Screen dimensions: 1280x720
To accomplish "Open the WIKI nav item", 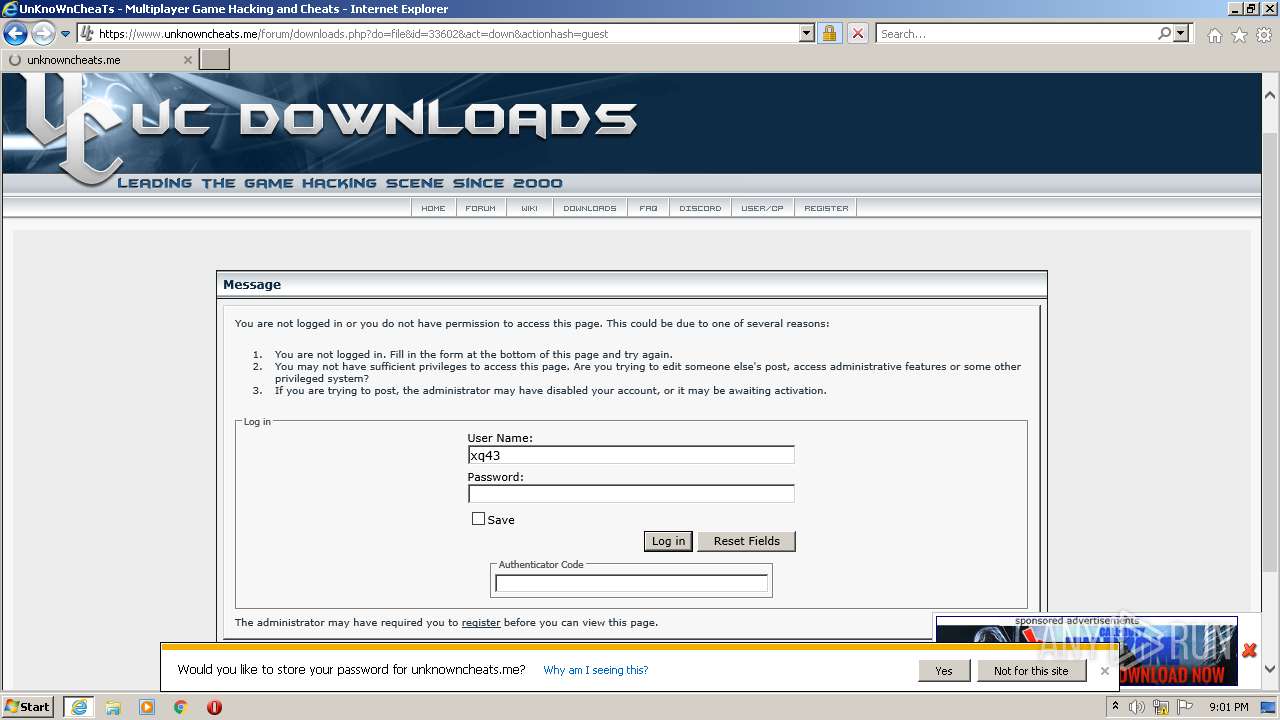I will 529,208.
